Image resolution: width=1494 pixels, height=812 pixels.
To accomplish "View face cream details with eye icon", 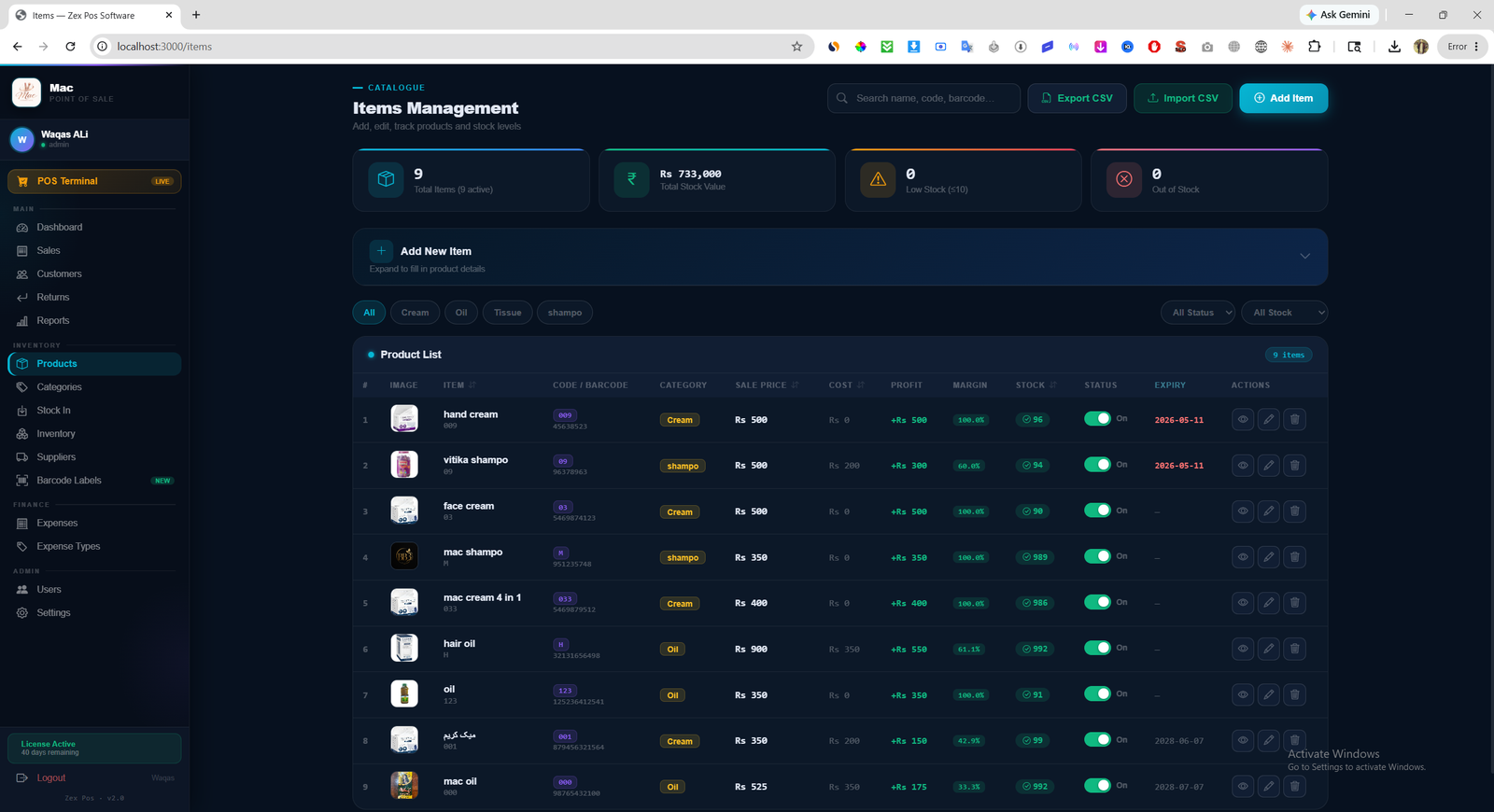I will click(1243, 511).
